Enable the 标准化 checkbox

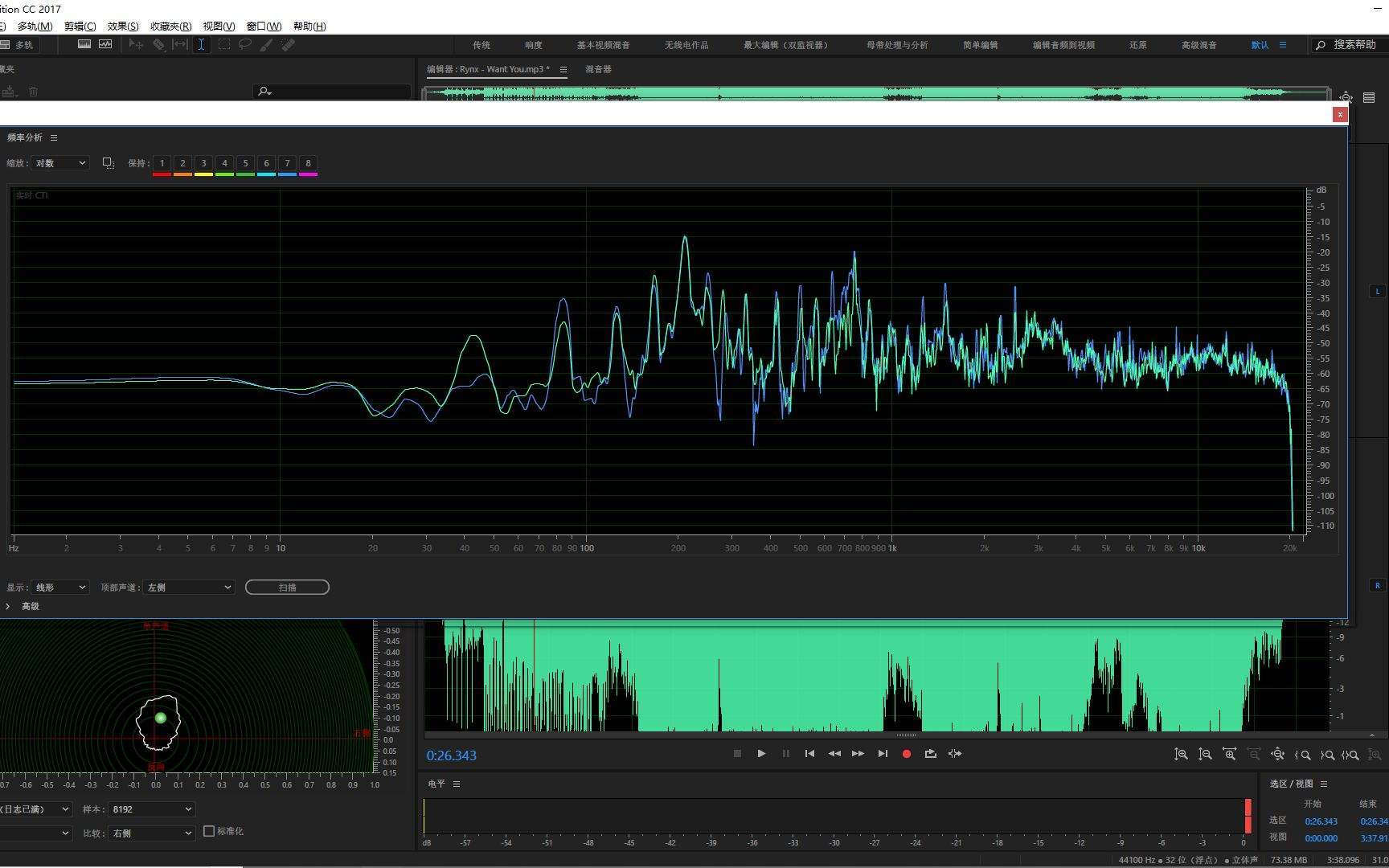209,831
